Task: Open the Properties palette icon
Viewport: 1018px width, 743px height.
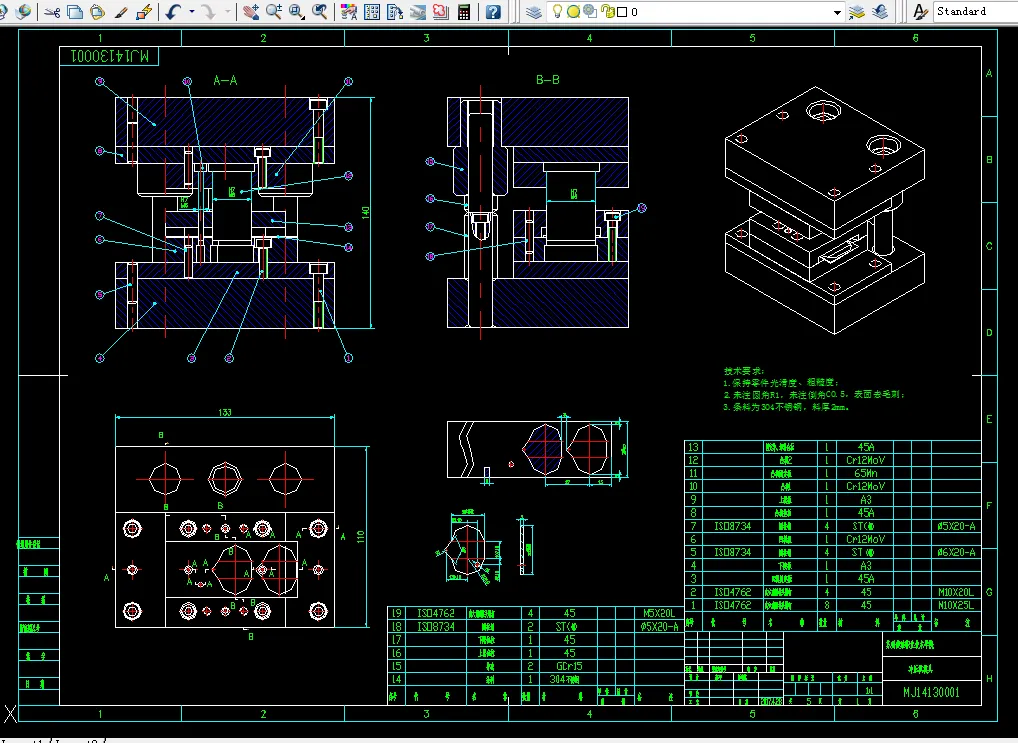Action: pos(349,12)
